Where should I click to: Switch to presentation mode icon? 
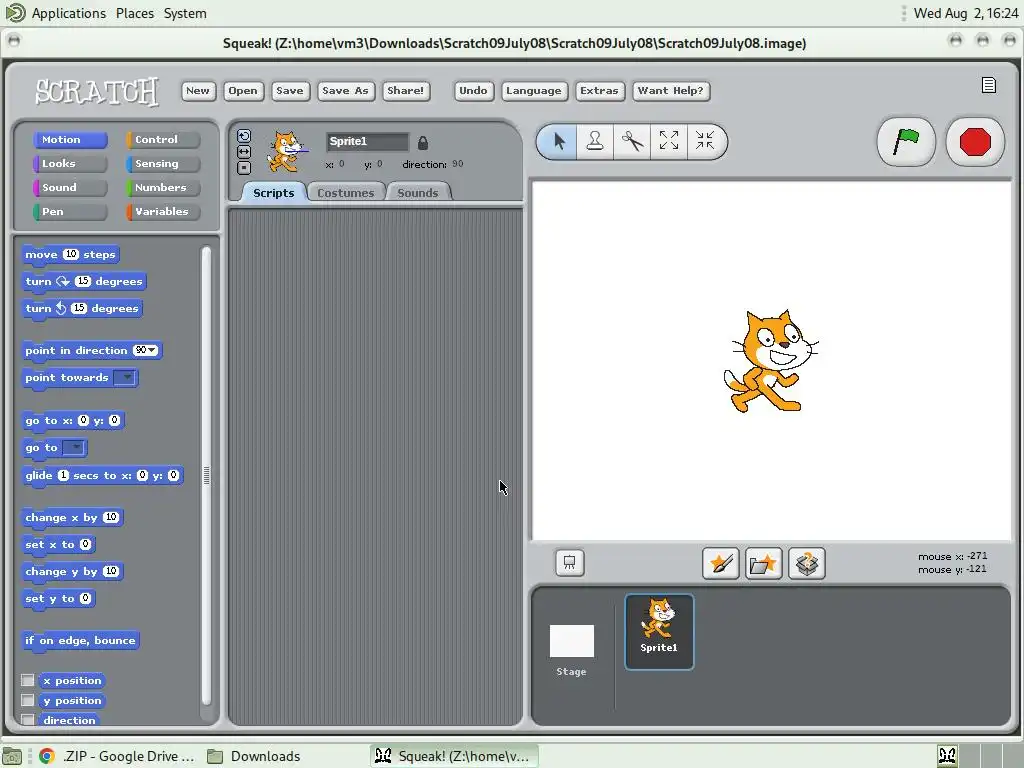point(569,562)
